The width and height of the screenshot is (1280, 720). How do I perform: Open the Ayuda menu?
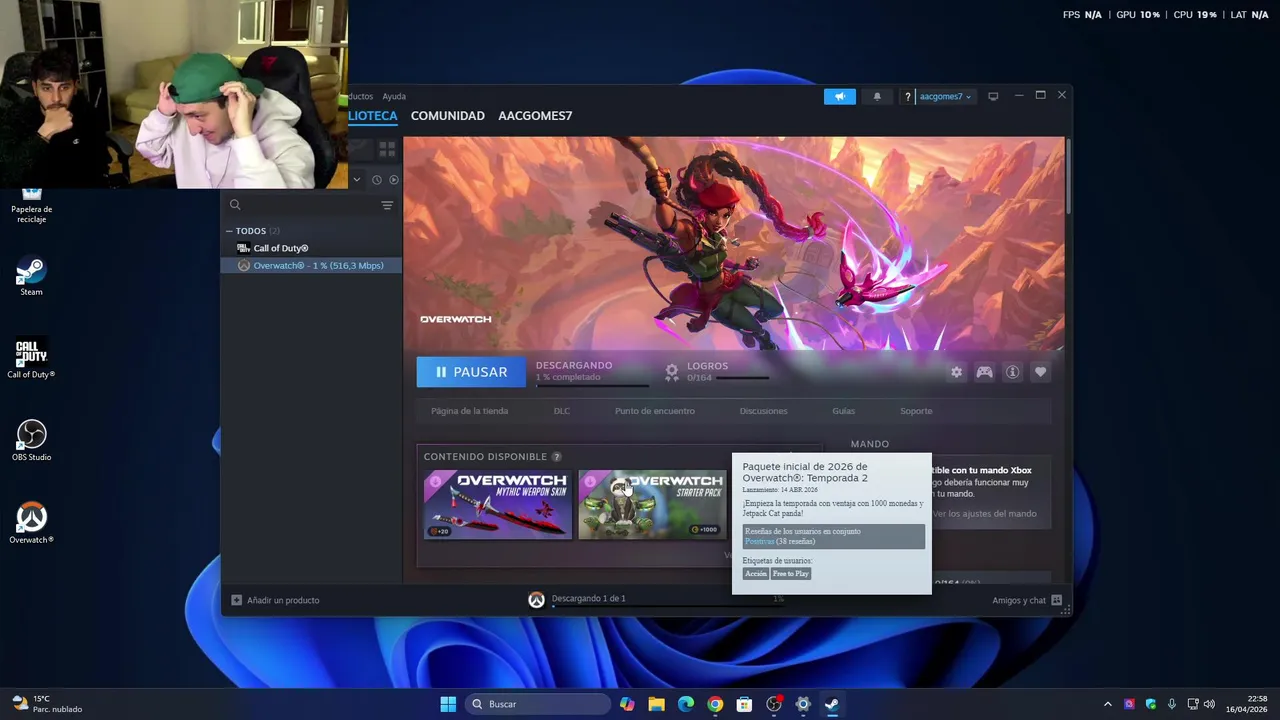(394, 96)
